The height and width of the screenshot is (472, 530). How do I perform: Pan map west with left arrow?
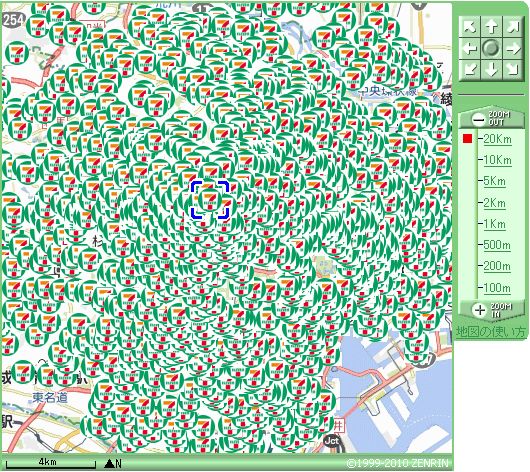pos(469,49)
